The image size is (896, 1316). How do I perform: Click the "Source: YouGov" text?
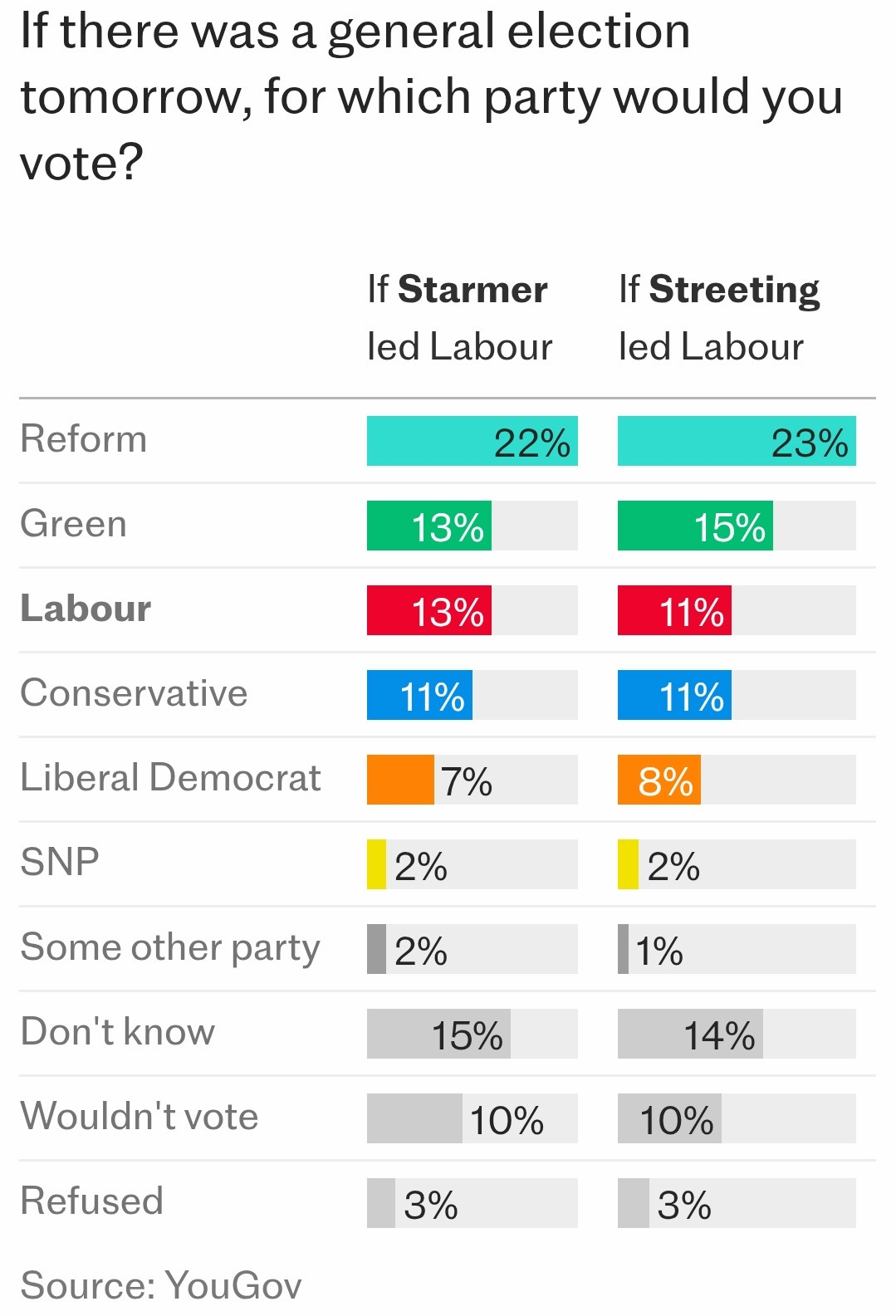coord(161,1284)
